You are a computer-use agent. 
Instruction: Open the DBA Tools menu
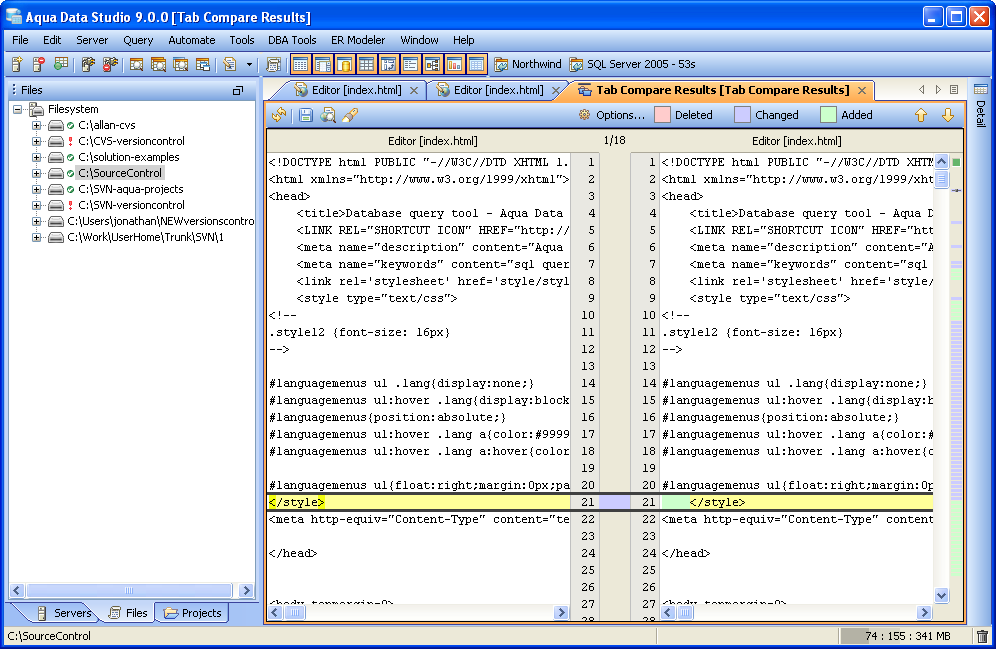tap(292, 40)
